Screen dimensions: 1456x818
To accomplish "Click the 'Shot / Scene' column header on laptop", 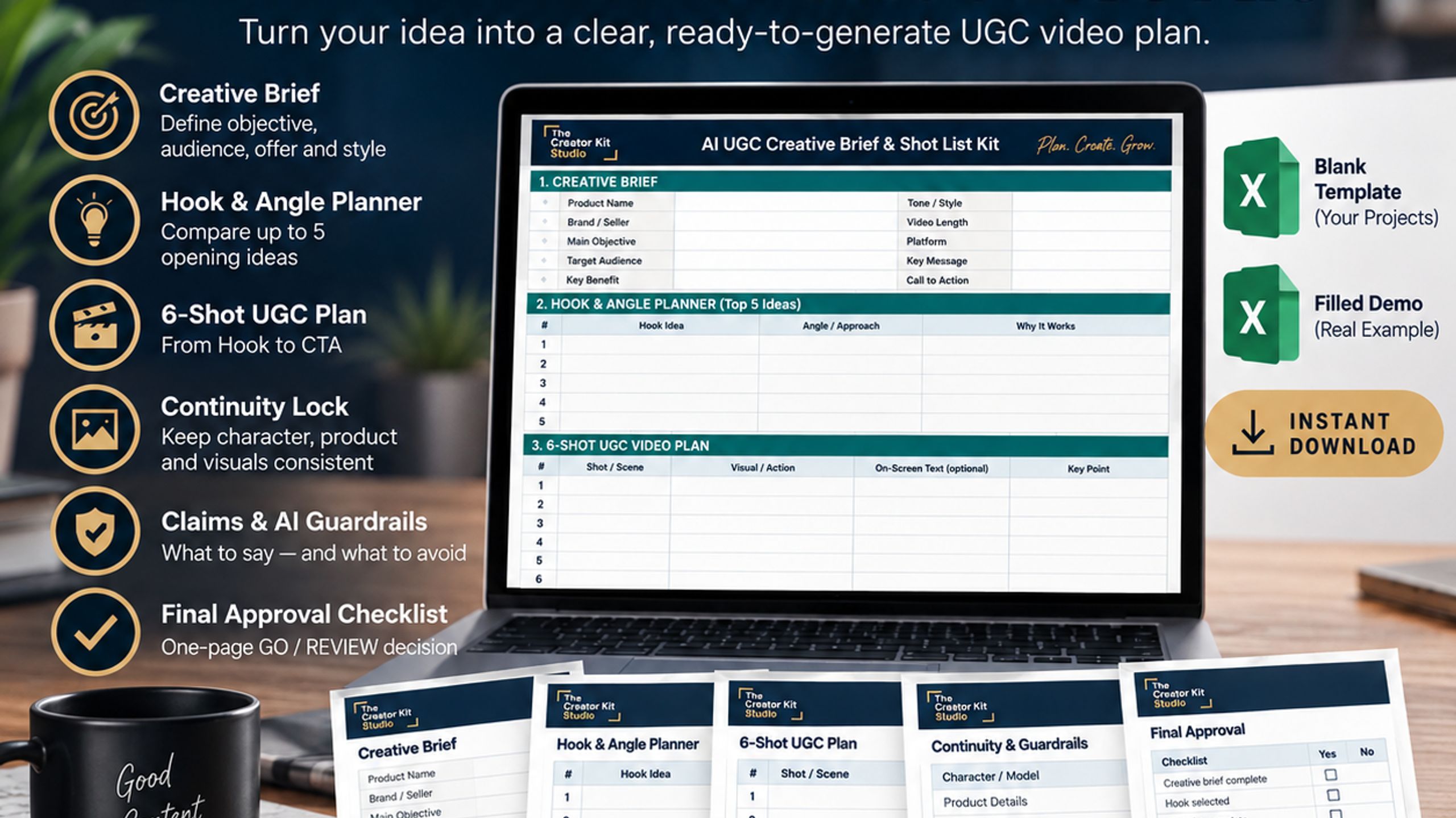I will pyautogui.click(x=615, y=467).
